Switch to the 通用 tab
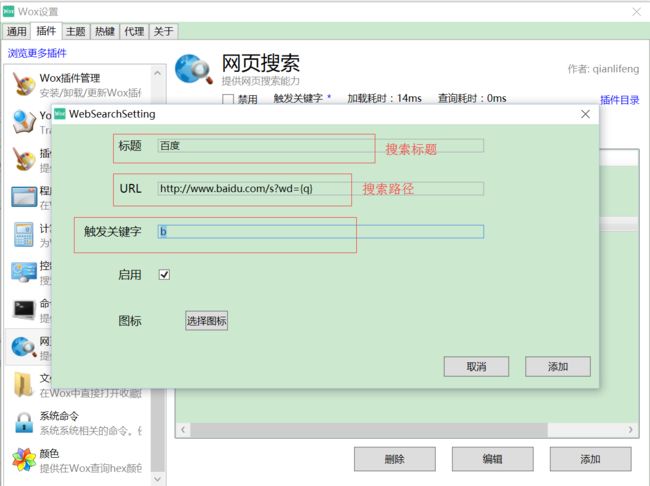650x486 pixels. point(17,32)
